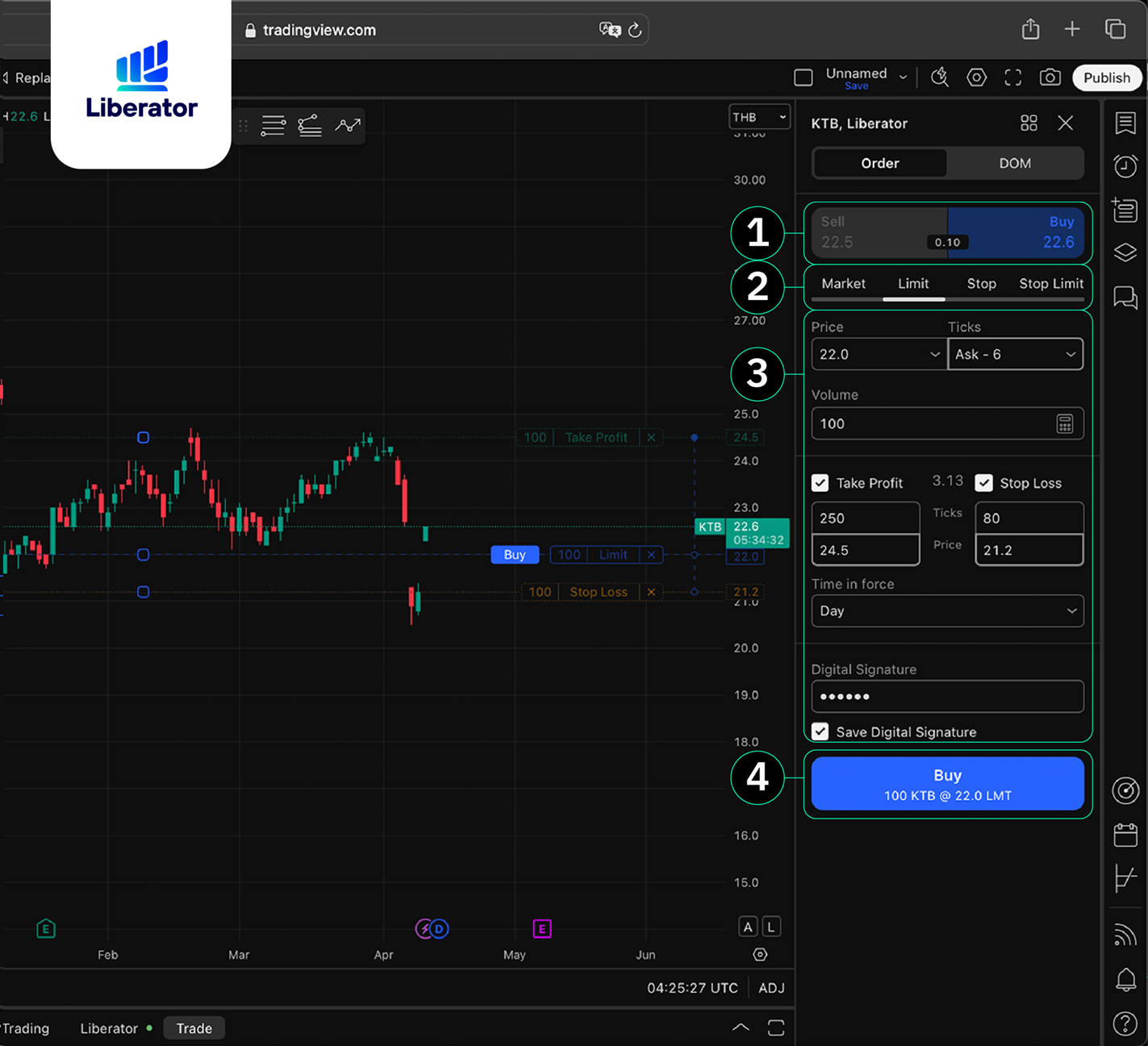The image size is (1148, 1046).
Task: Open the calendar icon in right sidebar
Action: (1125, 835)
